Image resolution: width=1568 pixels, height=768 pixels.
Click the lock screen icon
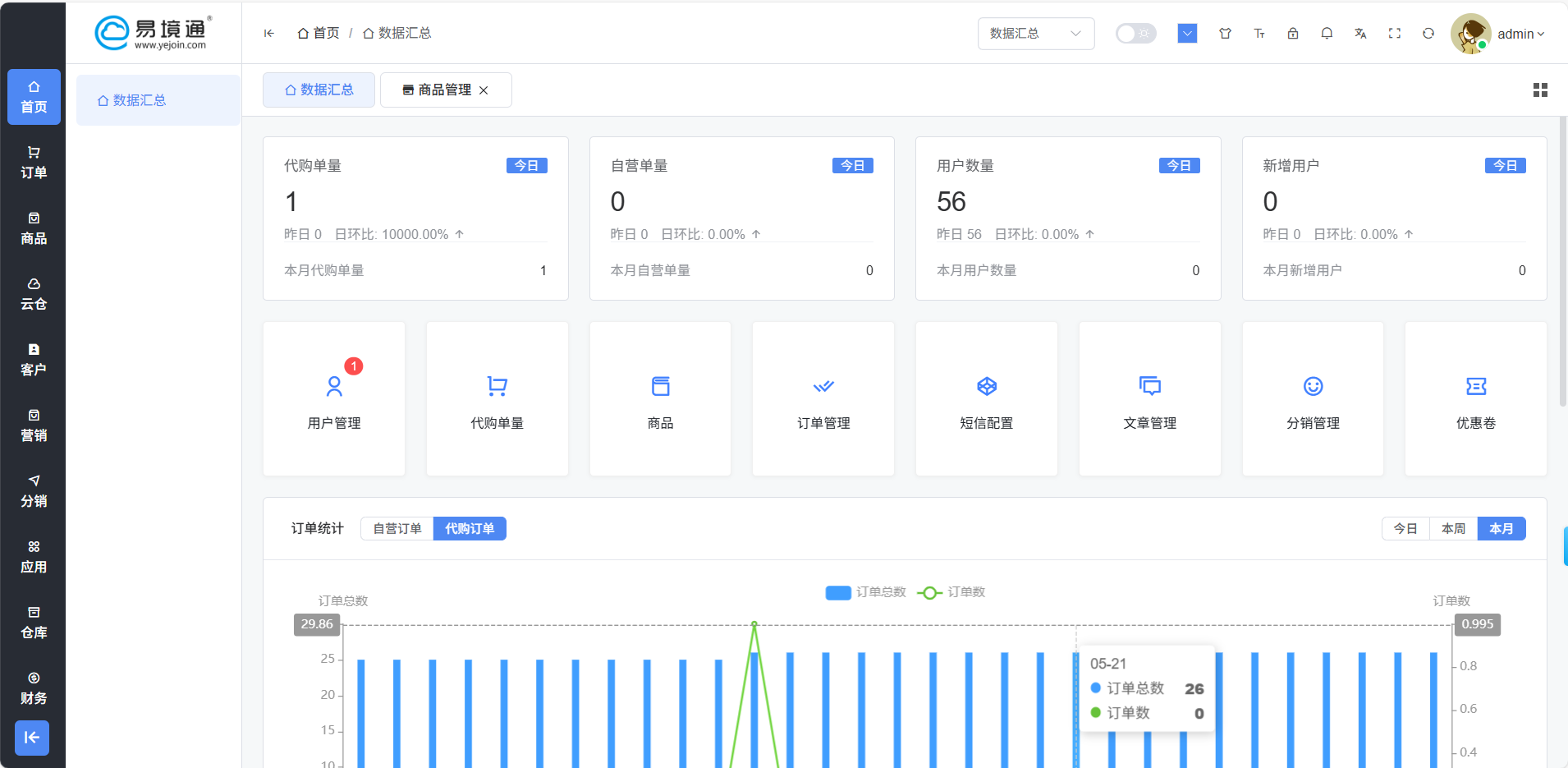point(1293,34)
